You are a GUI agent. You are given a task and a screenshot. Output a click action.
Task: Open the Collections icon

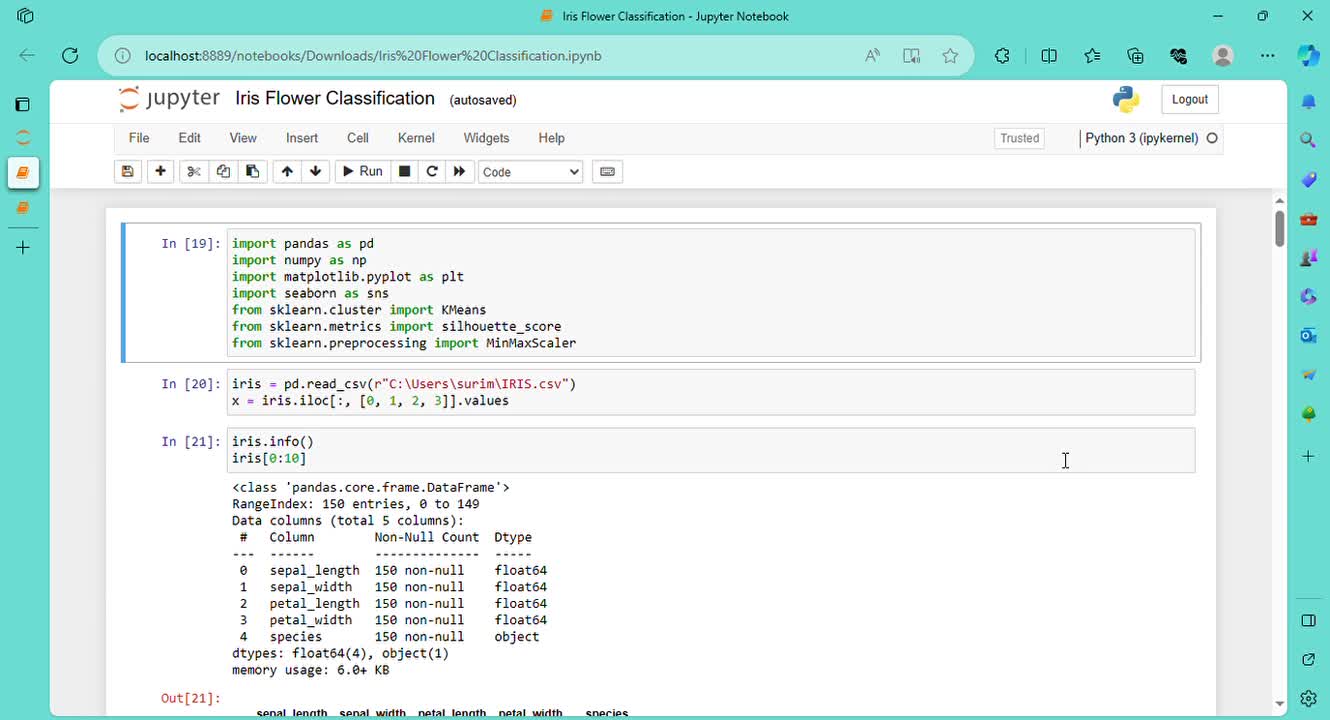point(1135,56)
